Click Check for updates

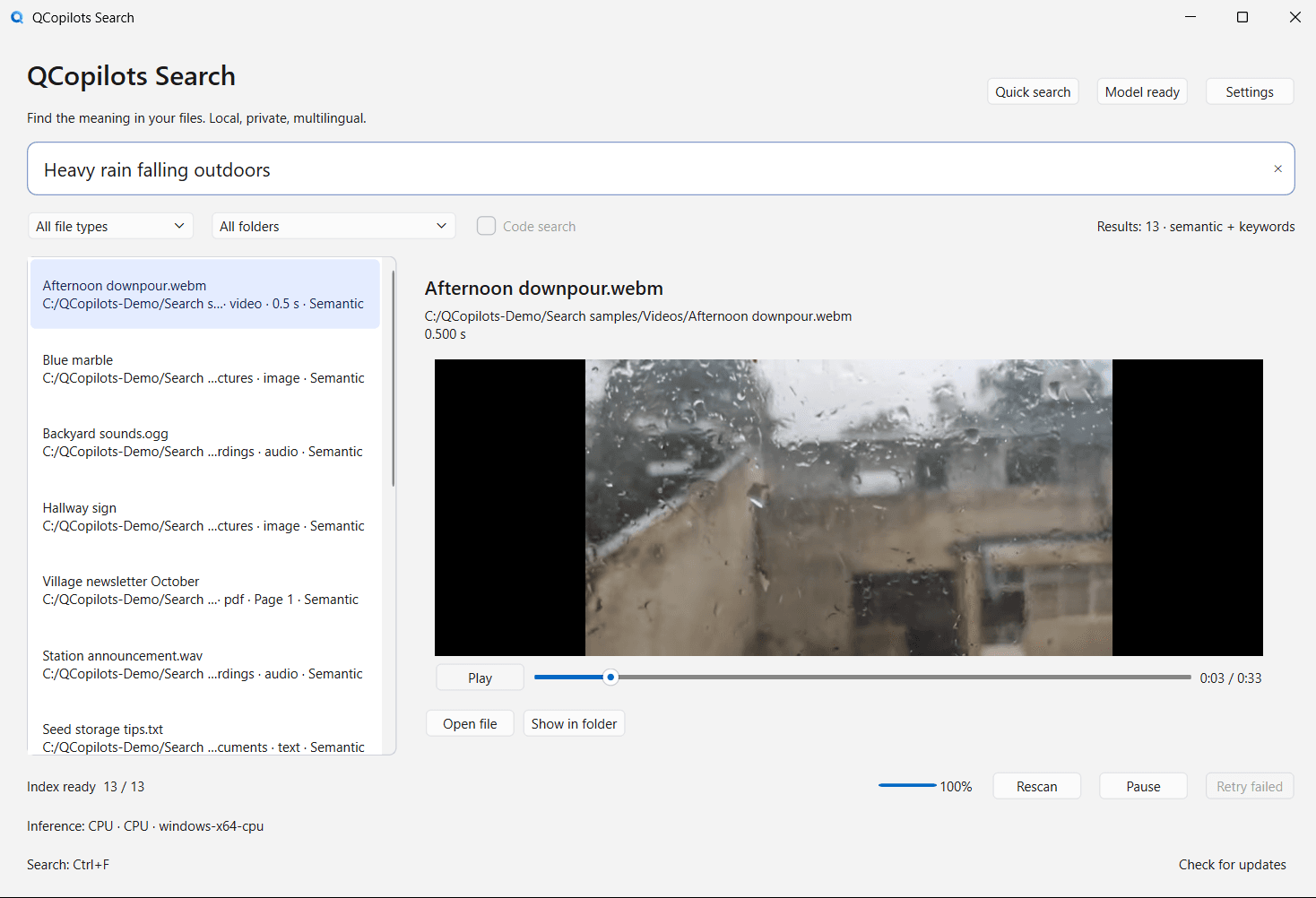(1232, 864)
